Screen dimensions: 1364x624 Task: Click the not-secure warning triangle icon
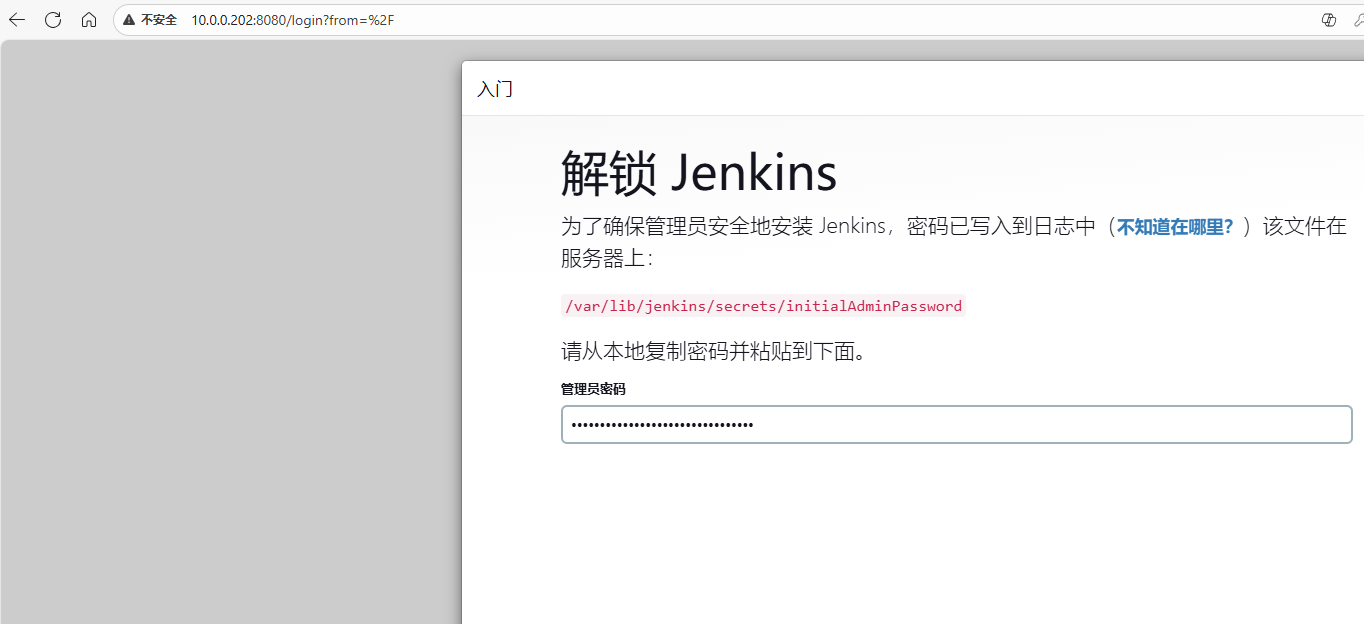point(129,20)
